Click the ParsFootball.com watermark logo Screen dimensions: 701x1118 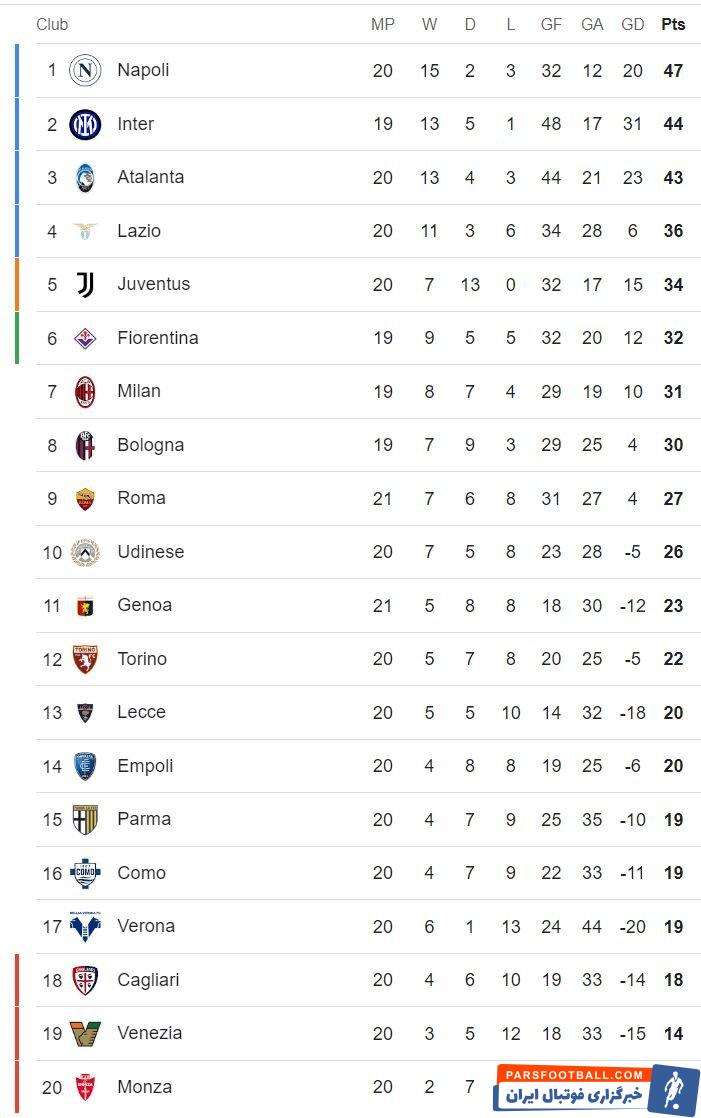click(596, 1087)
